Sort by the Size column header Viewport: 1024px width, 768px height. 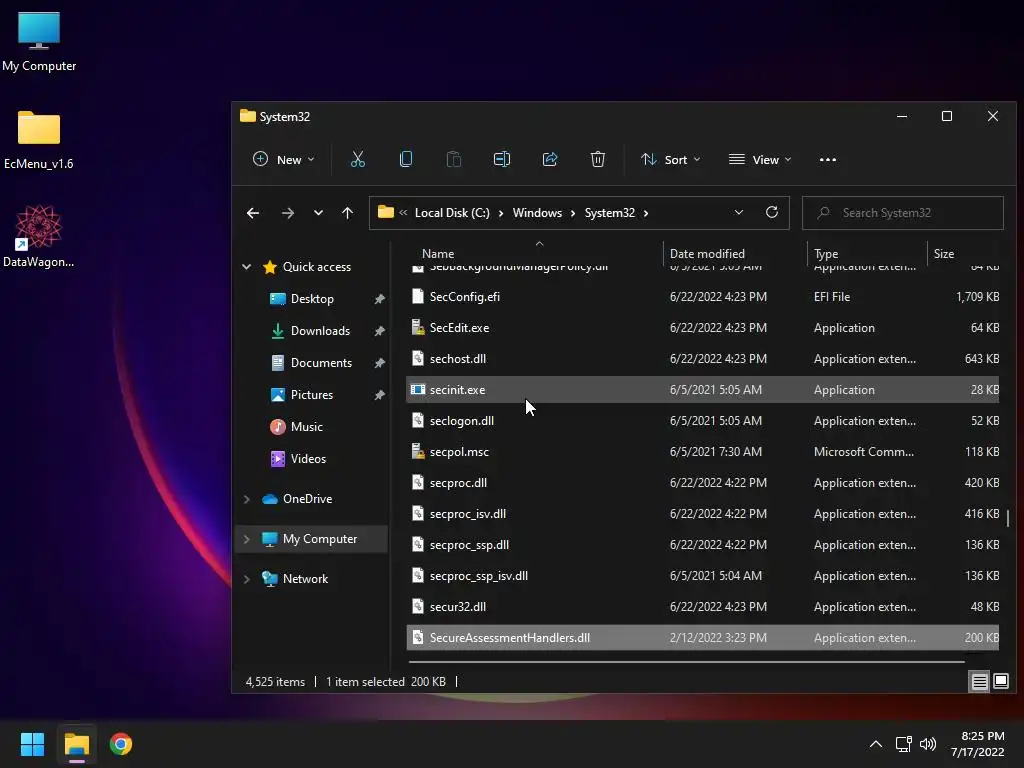pos(944,253)
